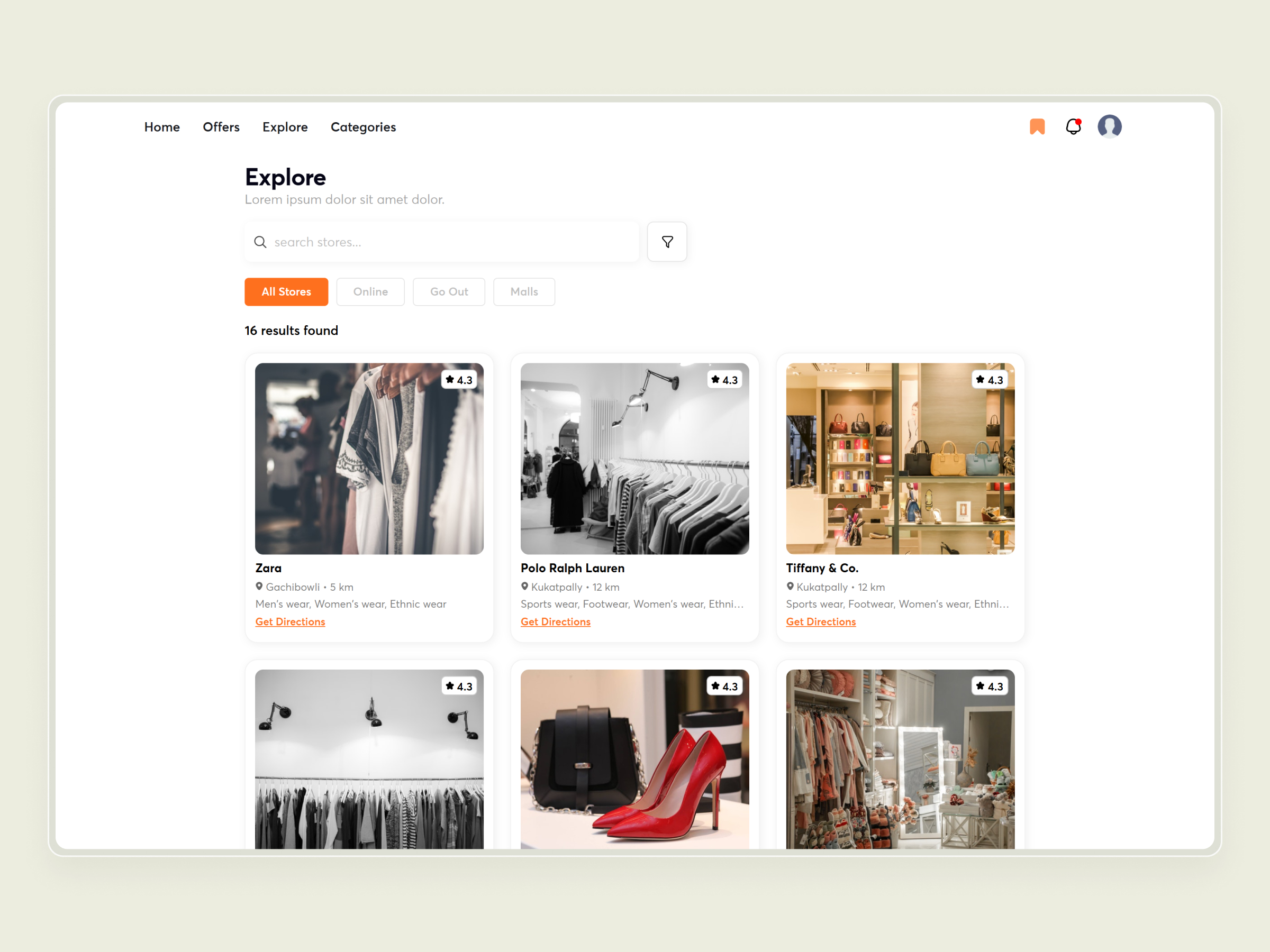Click location pin on Polo Ralph Lauren card
This screenshot has width=1270, height=952.
point(524,587)
